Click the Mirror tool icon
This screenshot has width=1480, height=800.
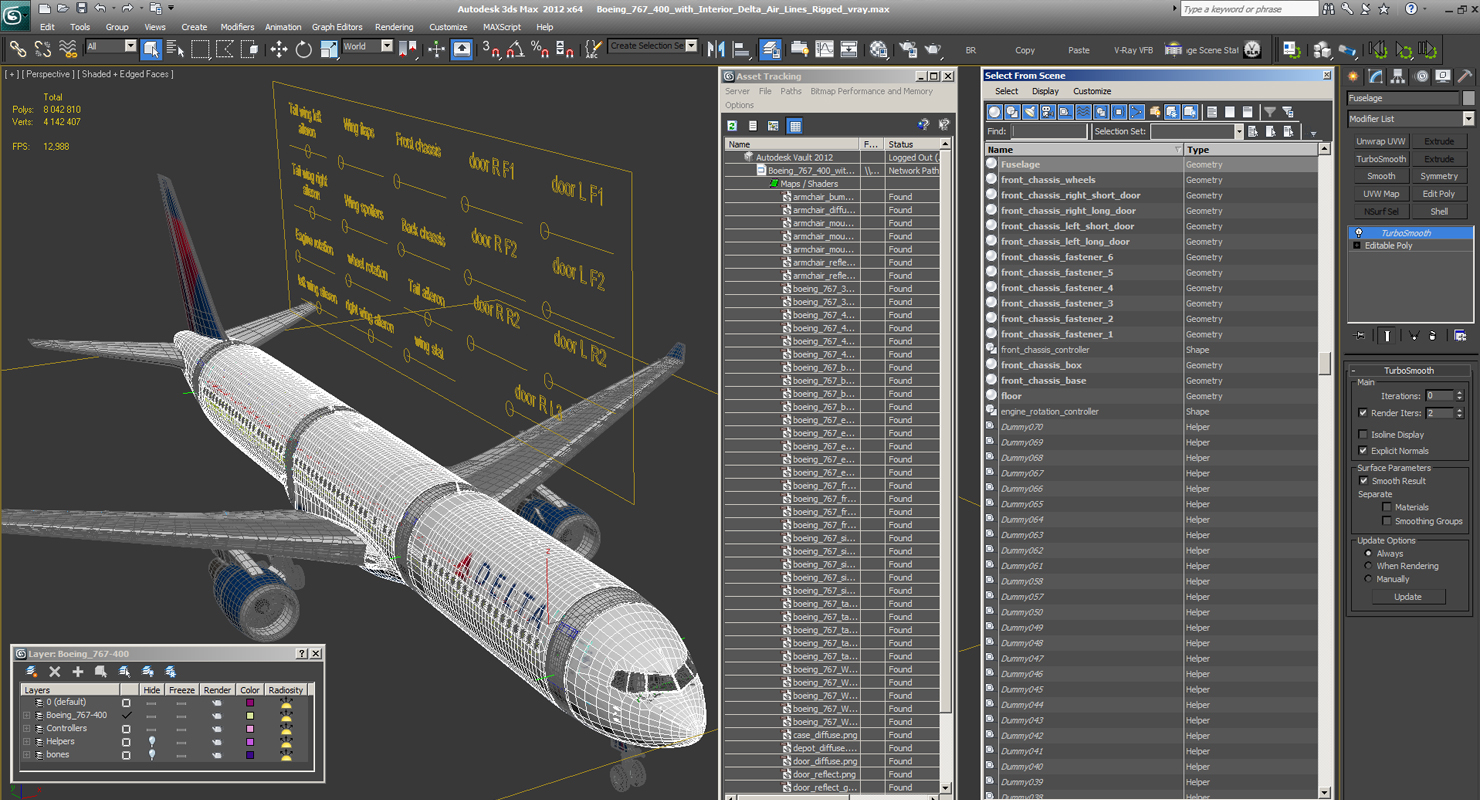point(716,48)
